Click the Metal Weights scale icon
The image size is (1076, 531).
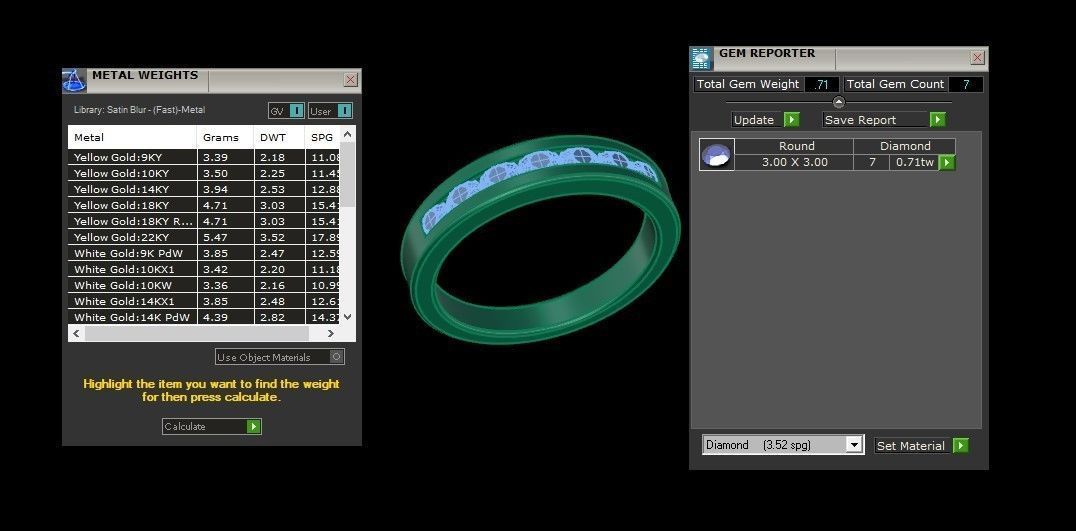pyautogui.click(x=74, y=80)
